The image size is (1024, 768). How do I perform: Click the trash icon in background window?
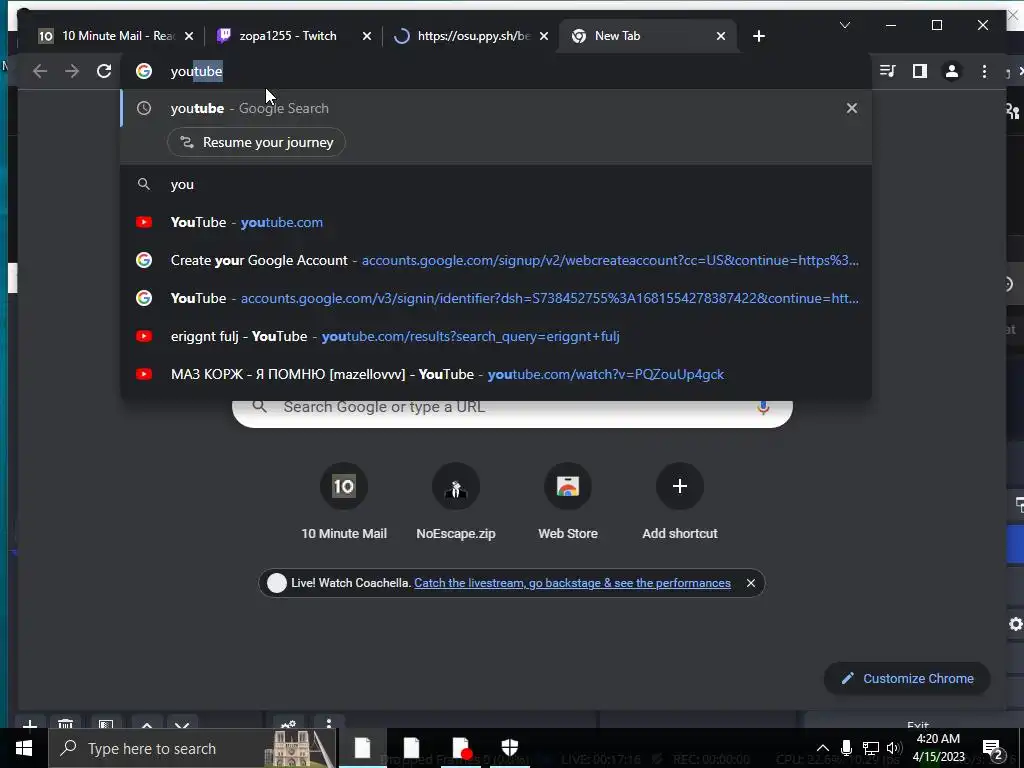tap(65, 724)
